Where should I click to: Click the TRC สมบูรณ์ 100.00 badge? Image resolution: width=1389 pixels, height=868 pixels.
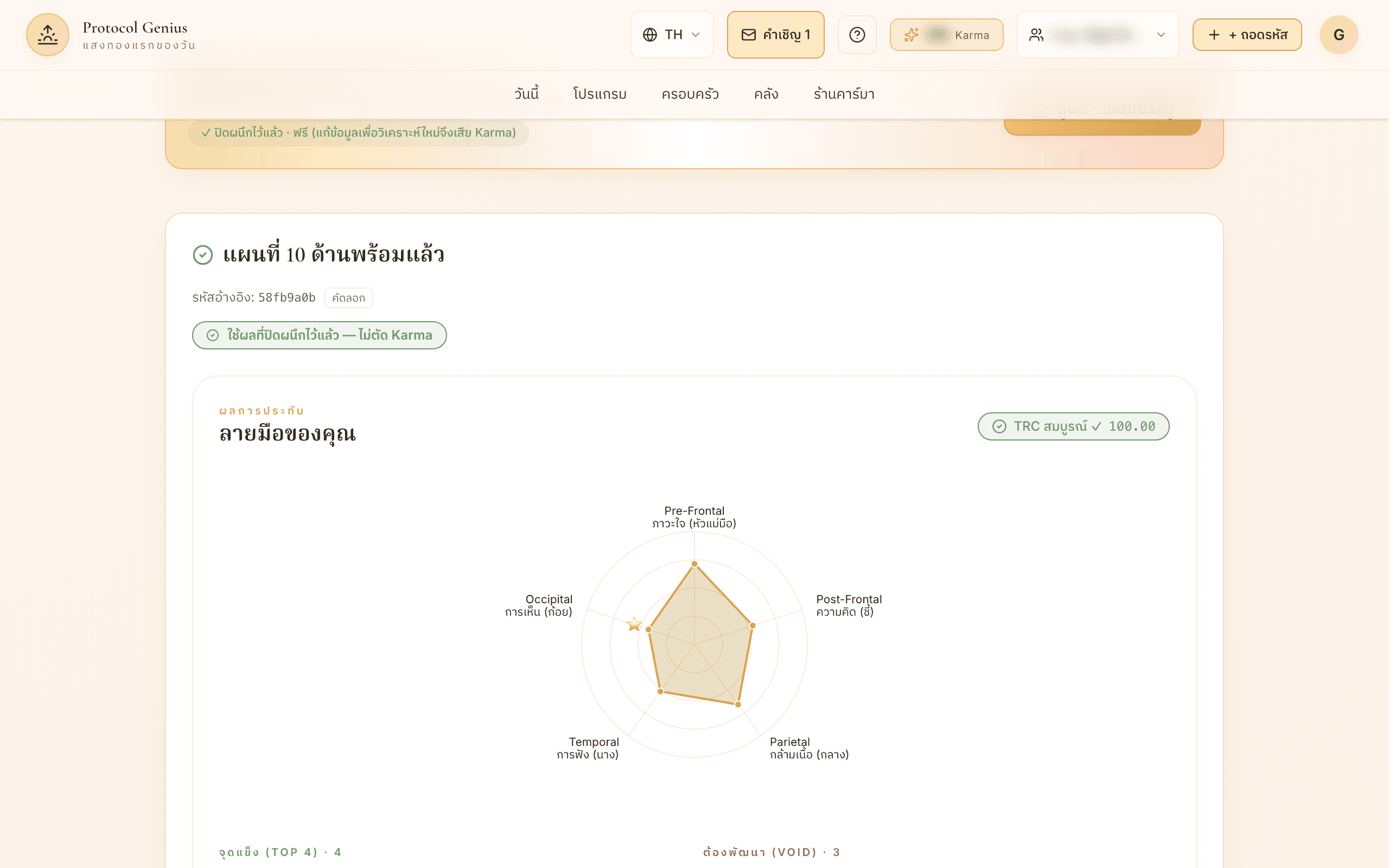tap(1073, 426)
